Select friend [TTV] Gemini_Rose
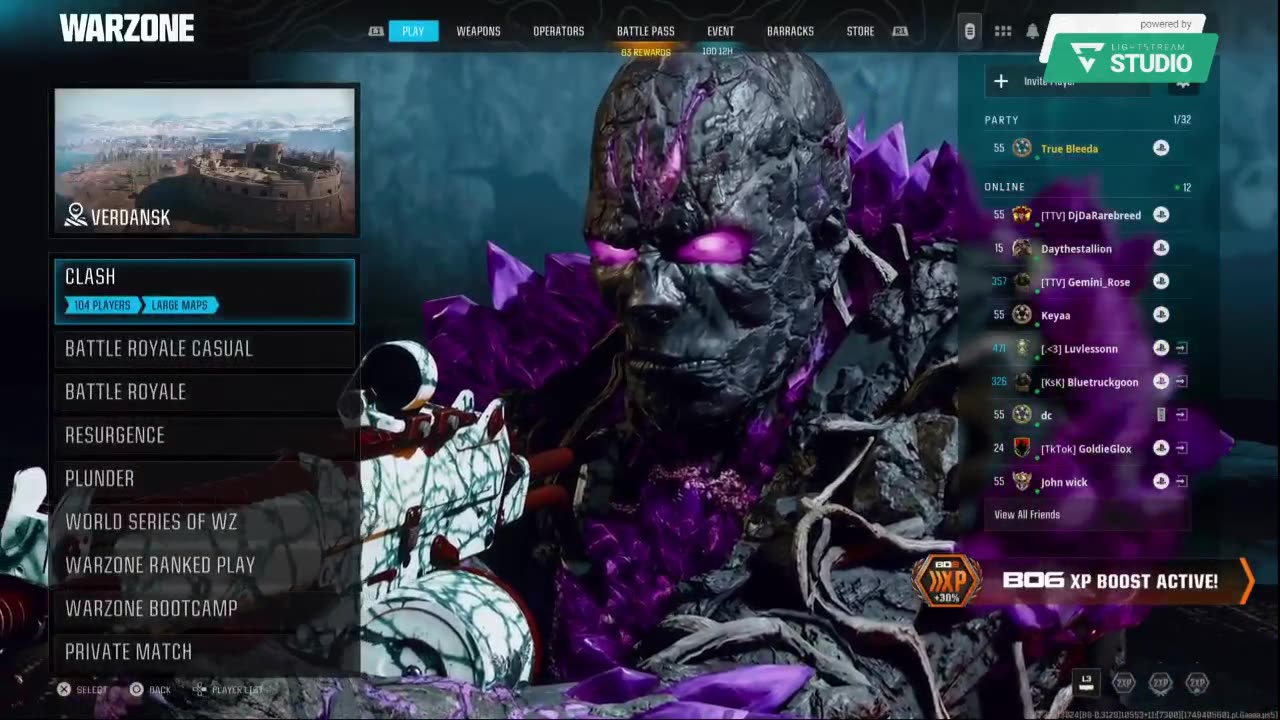The image size is (1280, 720). (1087, 282)
